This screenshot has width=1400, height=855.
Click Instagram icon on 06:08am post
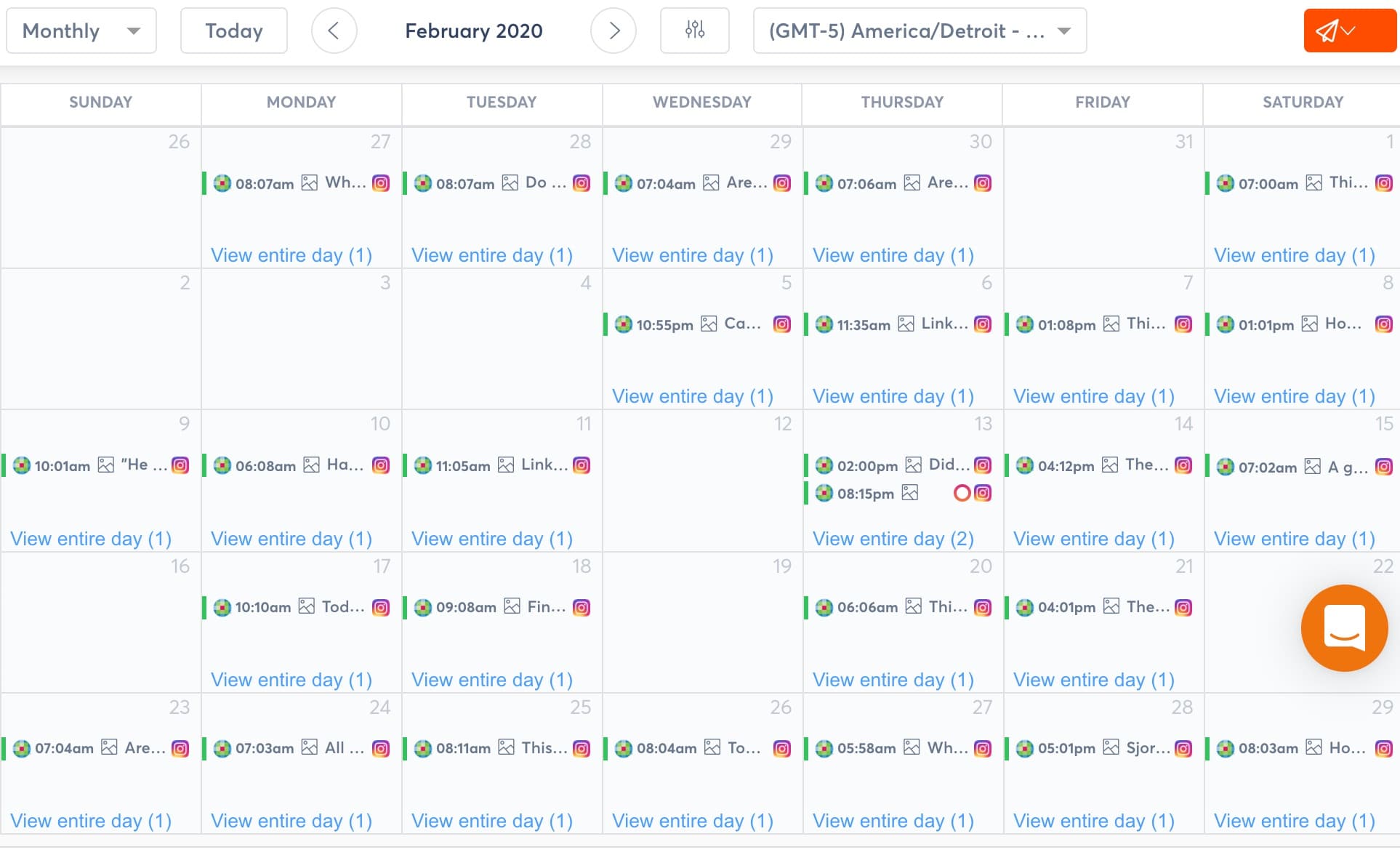pyautogui.click(x=381, y=465)
